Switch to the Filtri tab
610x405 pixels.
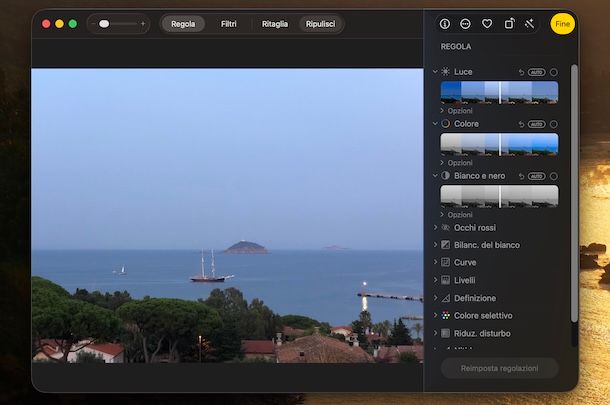pyautogui.click(x=229, y=24)
